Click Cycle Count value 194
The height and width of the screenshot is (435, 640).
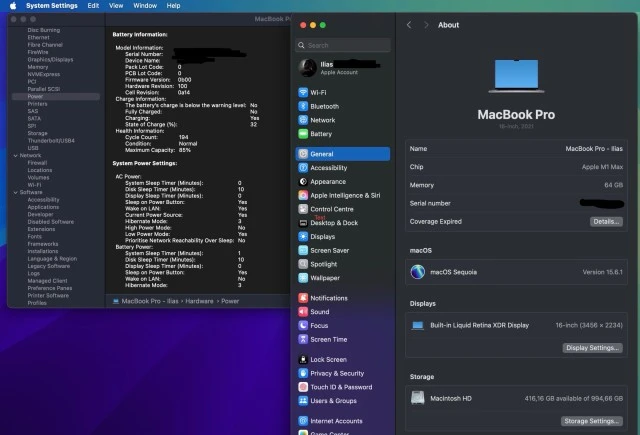[x=184, y=138]
